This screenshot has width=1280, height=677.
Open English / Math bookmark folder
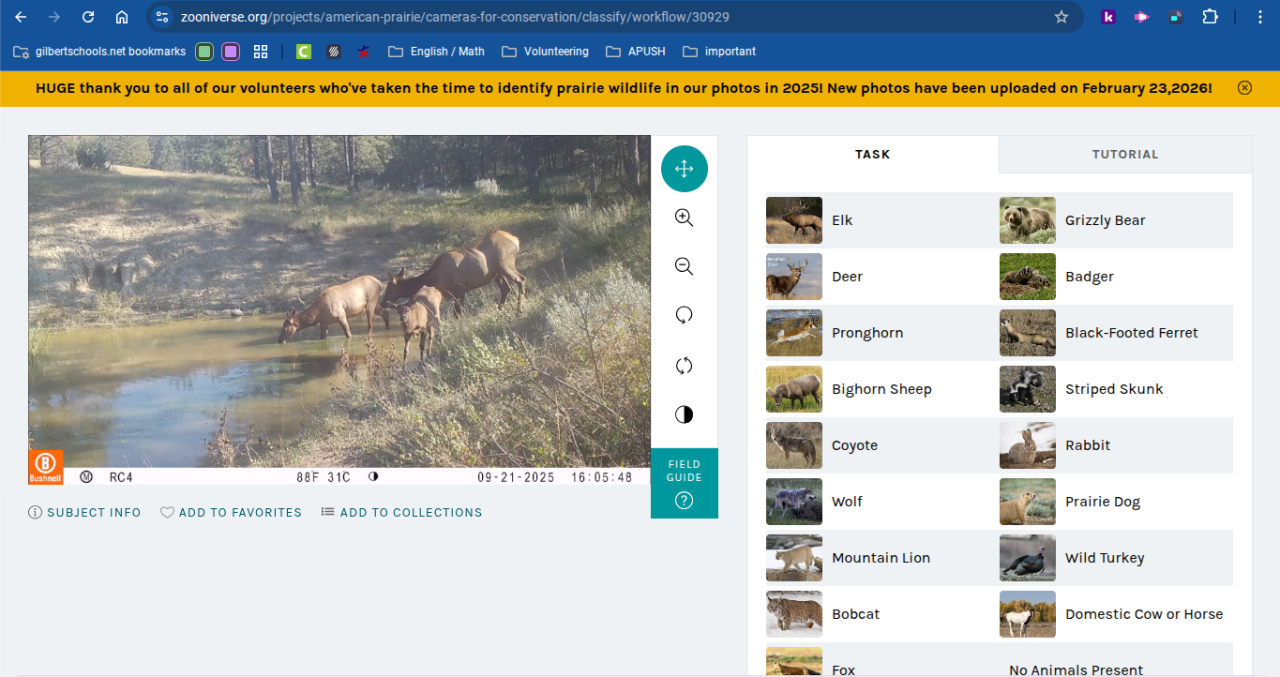pyautogui.click(x=436, y=51)
